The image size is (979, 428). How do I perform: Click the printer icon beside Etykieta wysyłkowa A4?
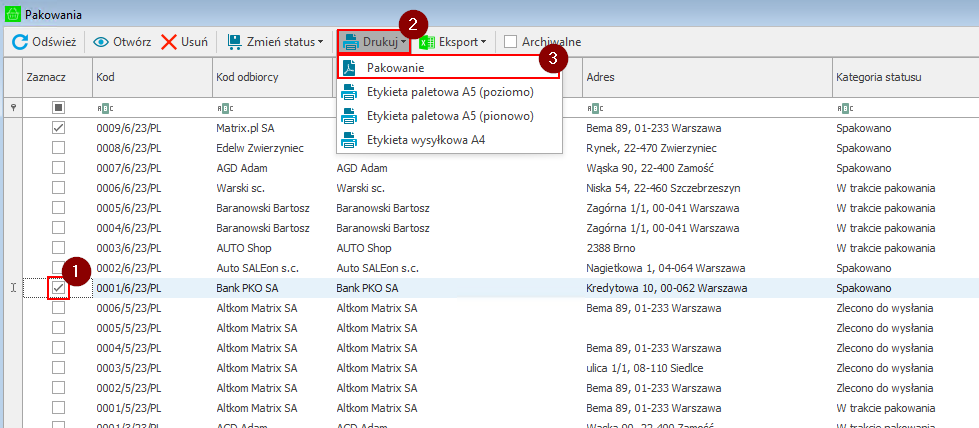pos(350,140)
